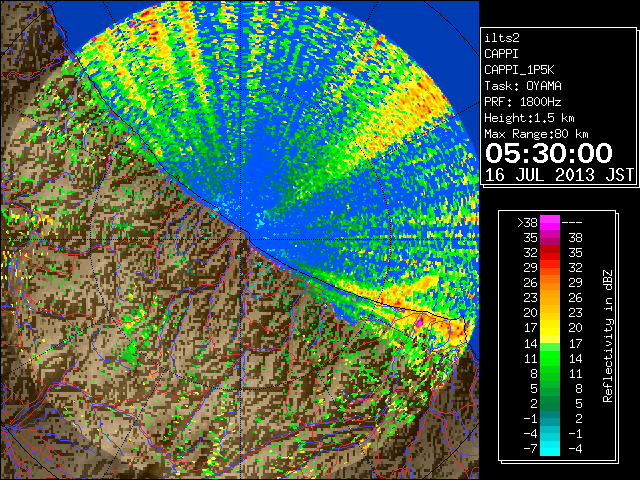Click the 05:30:00 timestamp

[549, 153]
